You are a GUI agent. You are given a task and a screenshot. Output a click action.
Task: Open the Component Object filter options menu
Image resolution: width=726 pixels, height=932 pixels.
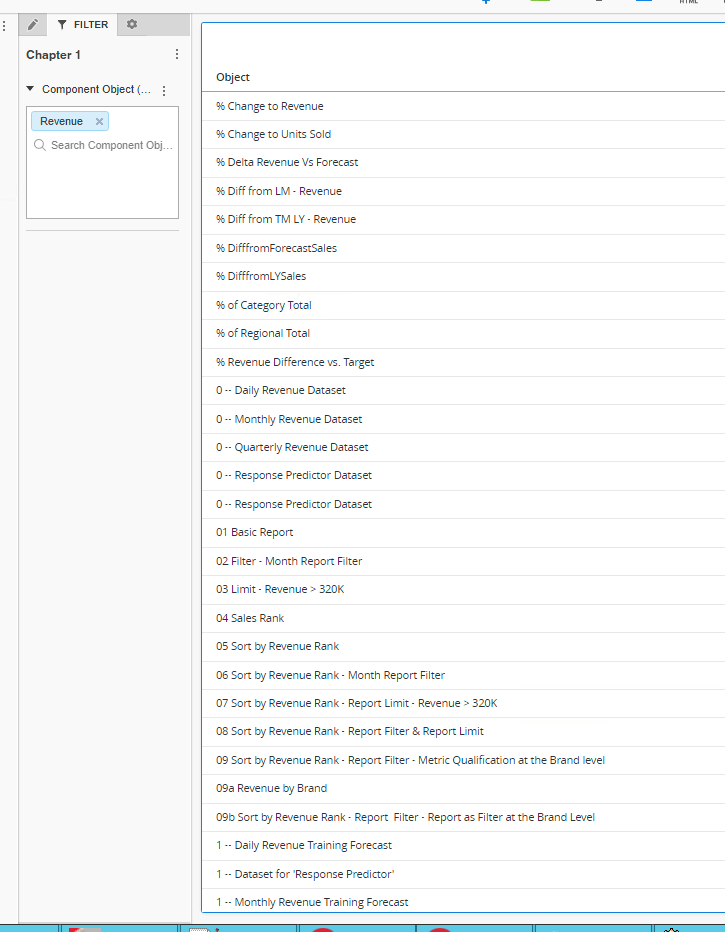164,90
